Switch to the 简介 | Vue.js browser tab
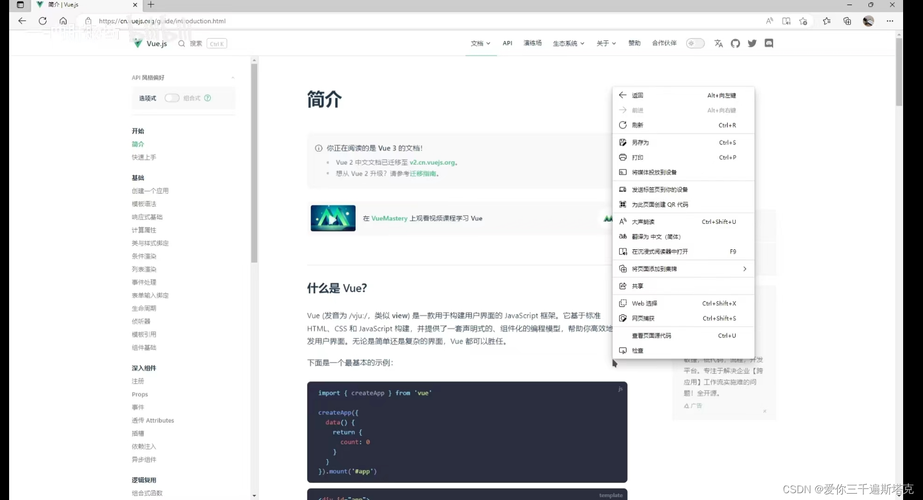The image size is (923, 500). click(86, 5)
